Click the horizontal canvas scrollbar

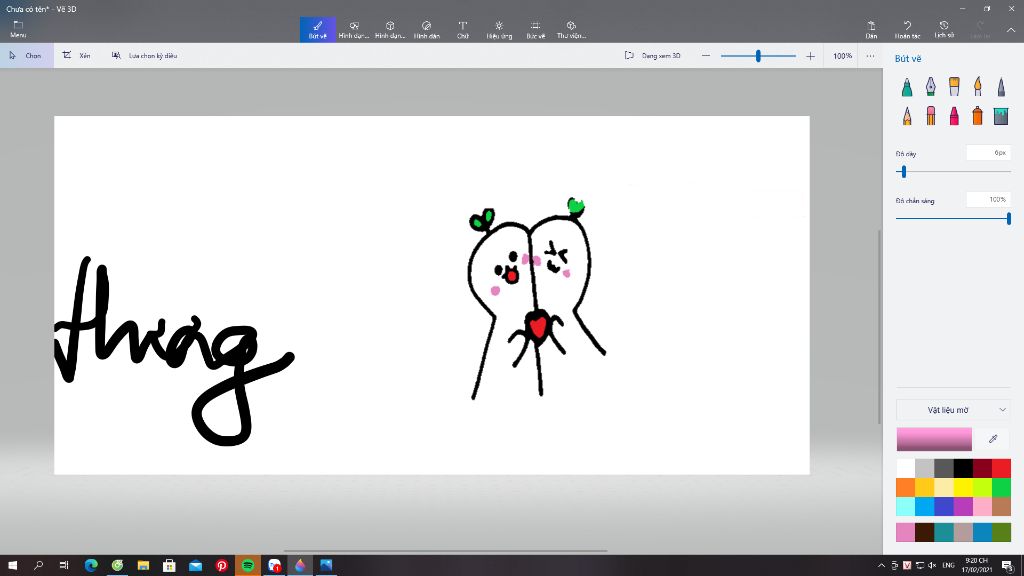point(445,551)
